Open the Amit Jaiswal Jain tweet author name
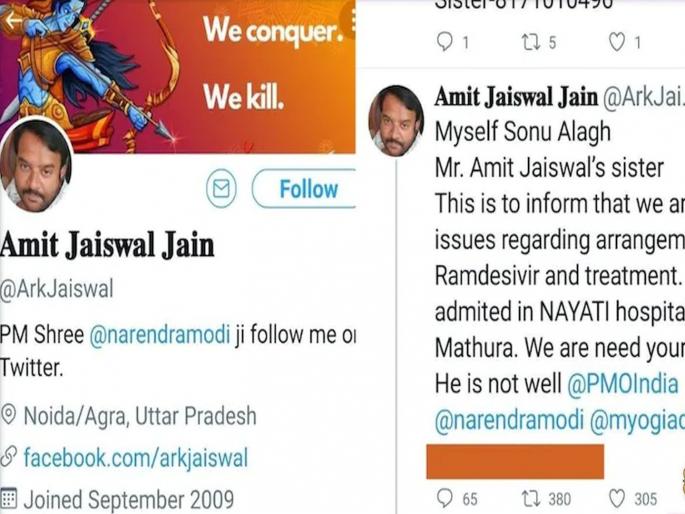Viewport: 685px width, 514px height. click(516, 97)
